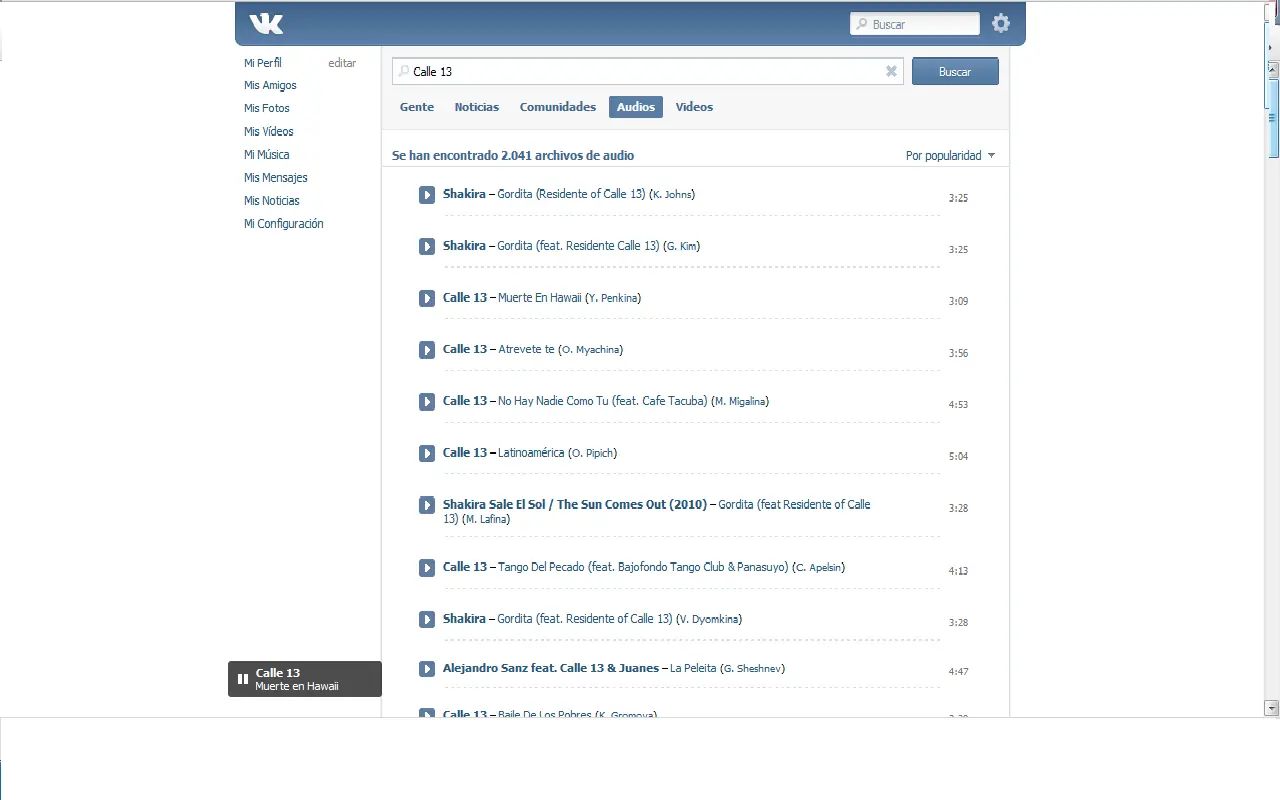Click 'Se han encontrado 2.041 archivos de audio'

(x=513, y=155)
